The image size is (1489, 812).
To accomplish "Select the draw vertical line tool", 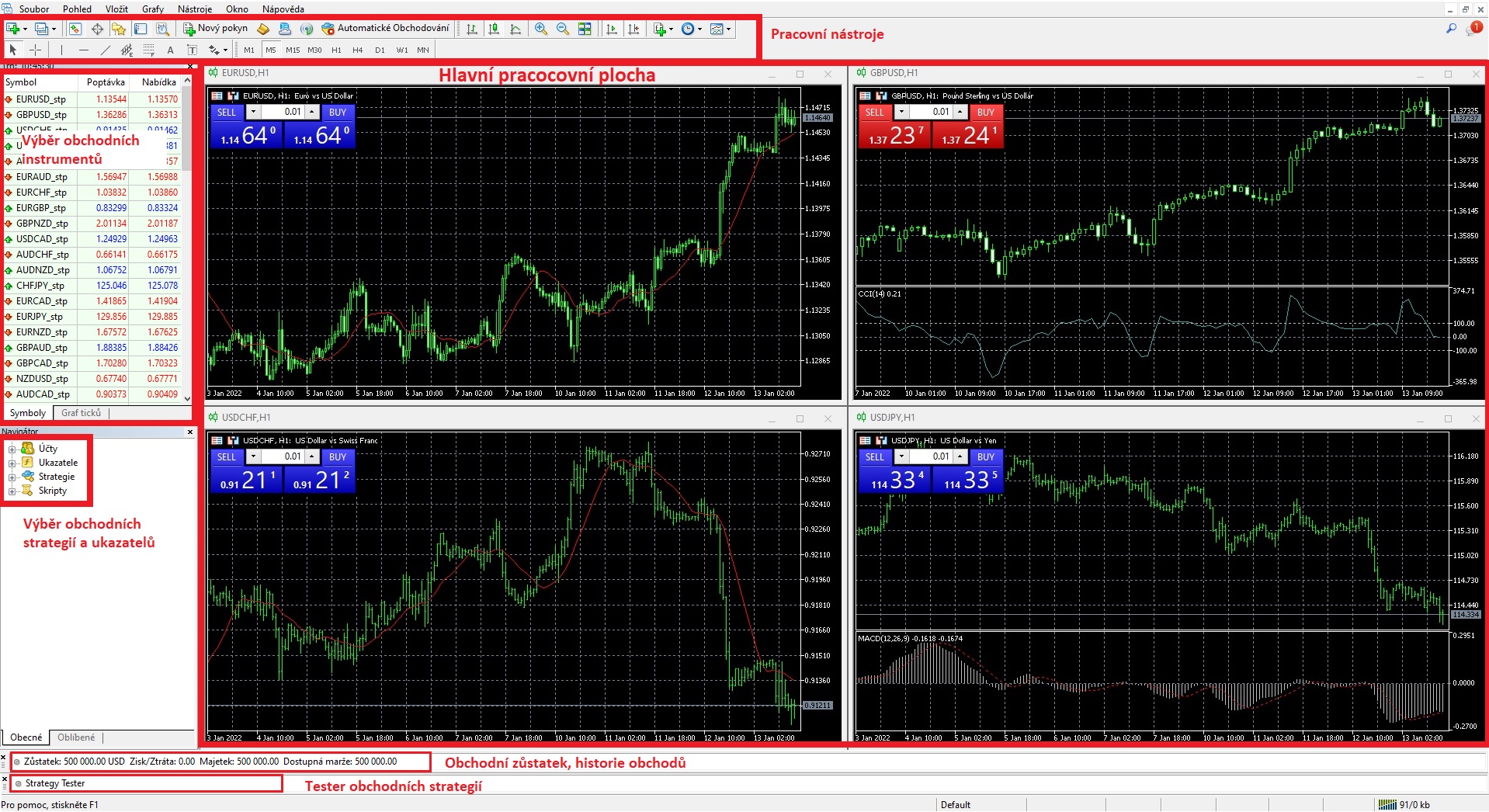I will pyautogui.click(x=61, y=50).
